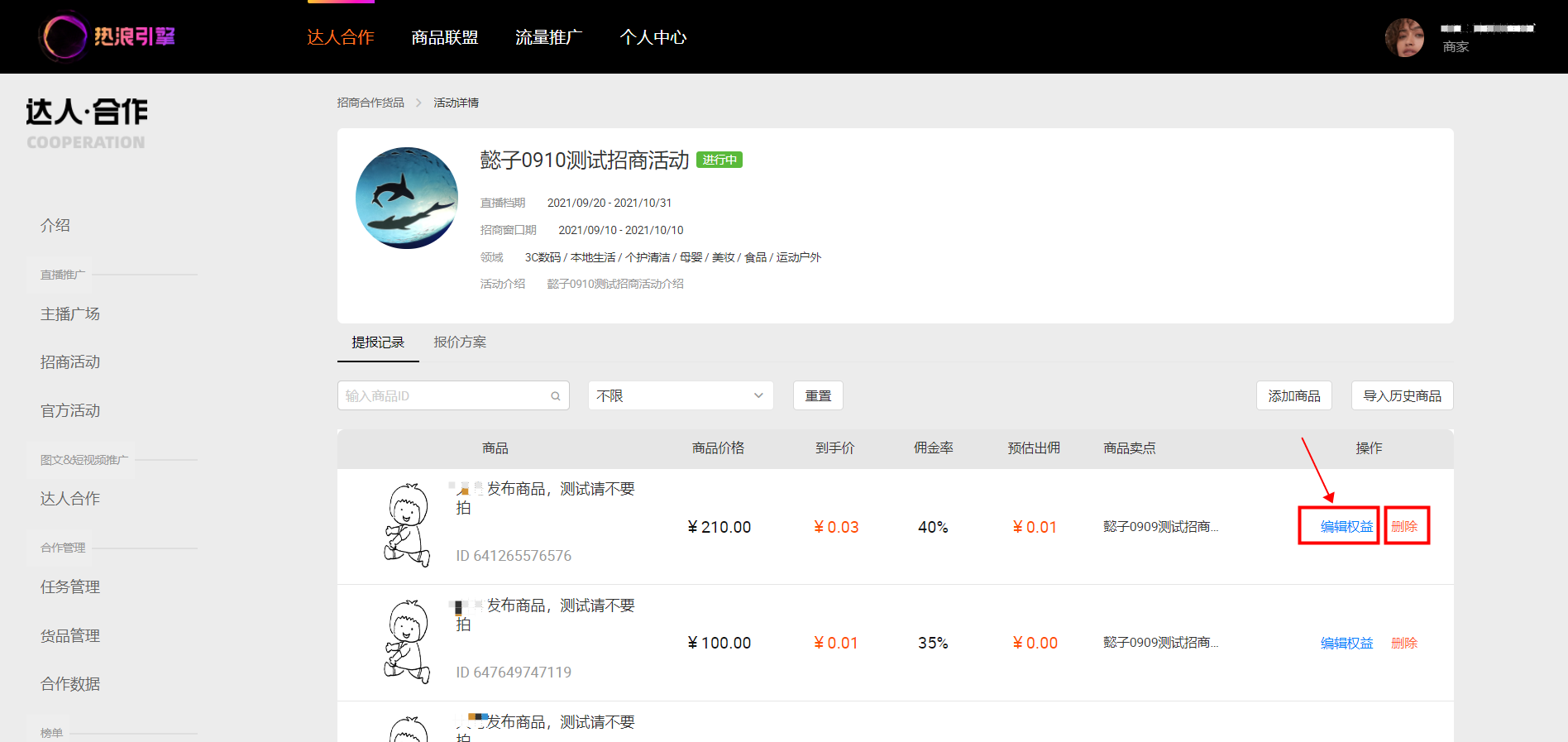Click the 商品卖点 column header
Screen dimensions: 1568x742
pos(1130,448)
